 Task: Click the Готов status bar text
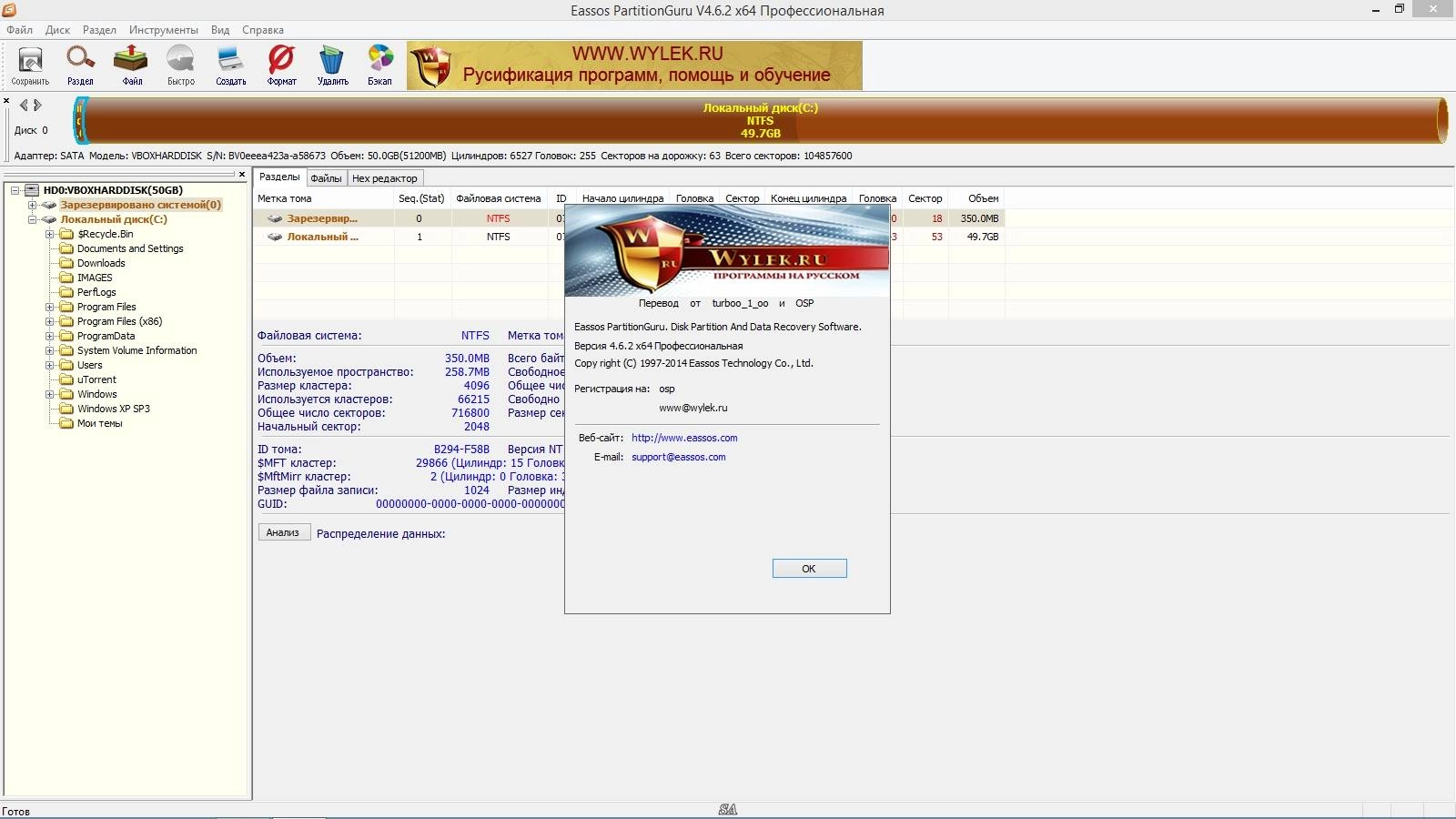pos(15,812)
